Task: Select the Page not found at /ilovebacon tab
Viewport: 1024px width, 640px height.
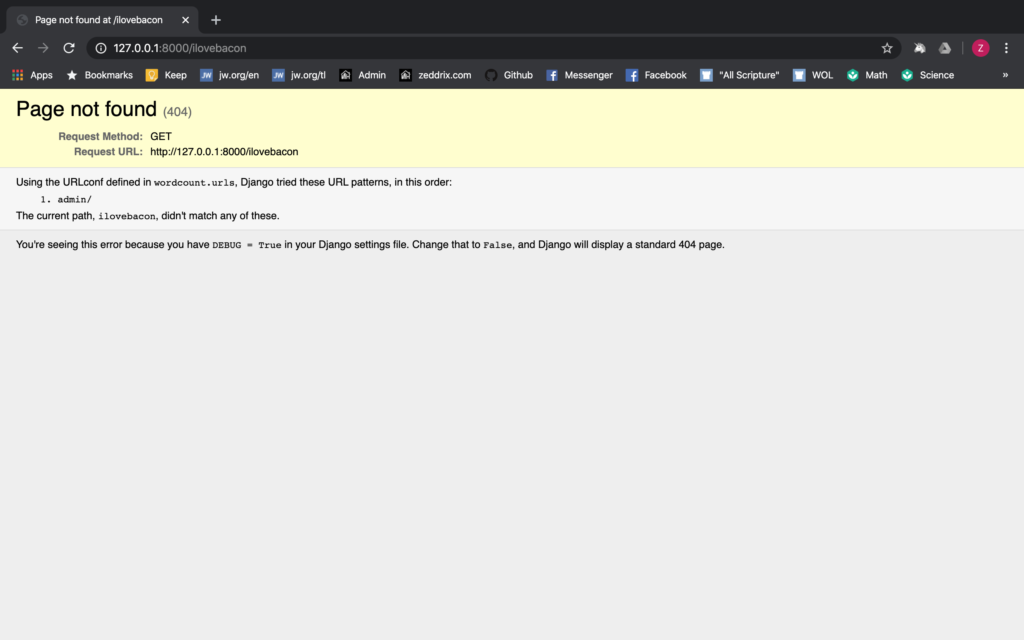Action: point(103,20)
